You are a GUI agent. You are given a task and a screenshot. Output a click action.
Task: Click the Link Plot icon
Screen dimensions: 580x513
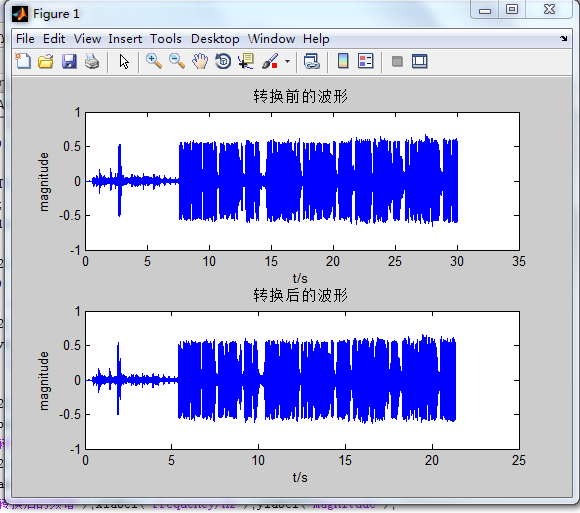point(311,61)
